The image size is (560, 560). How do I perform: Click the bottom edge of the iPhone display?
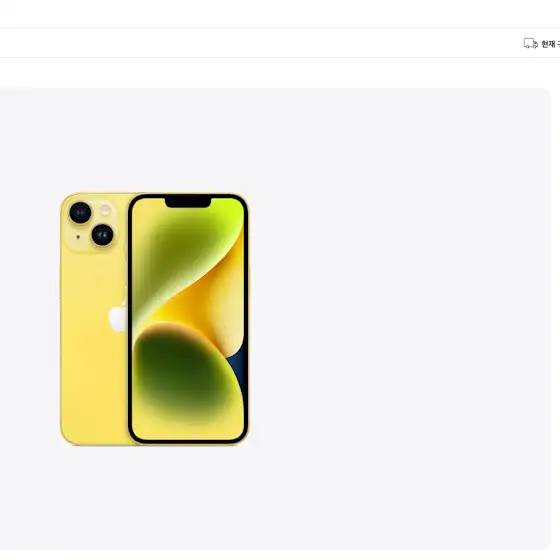pyautogui.click(x=188, y=442)
